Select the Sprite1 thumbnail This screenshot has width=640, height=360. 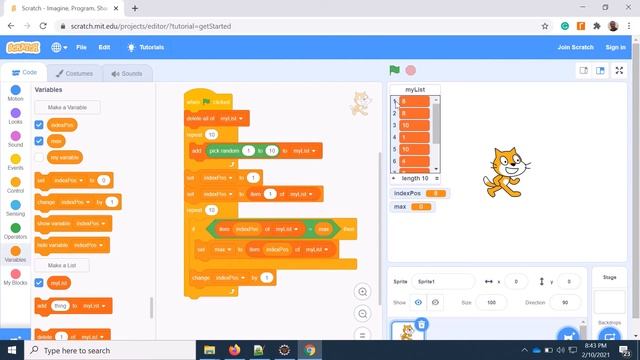(407, 331)
